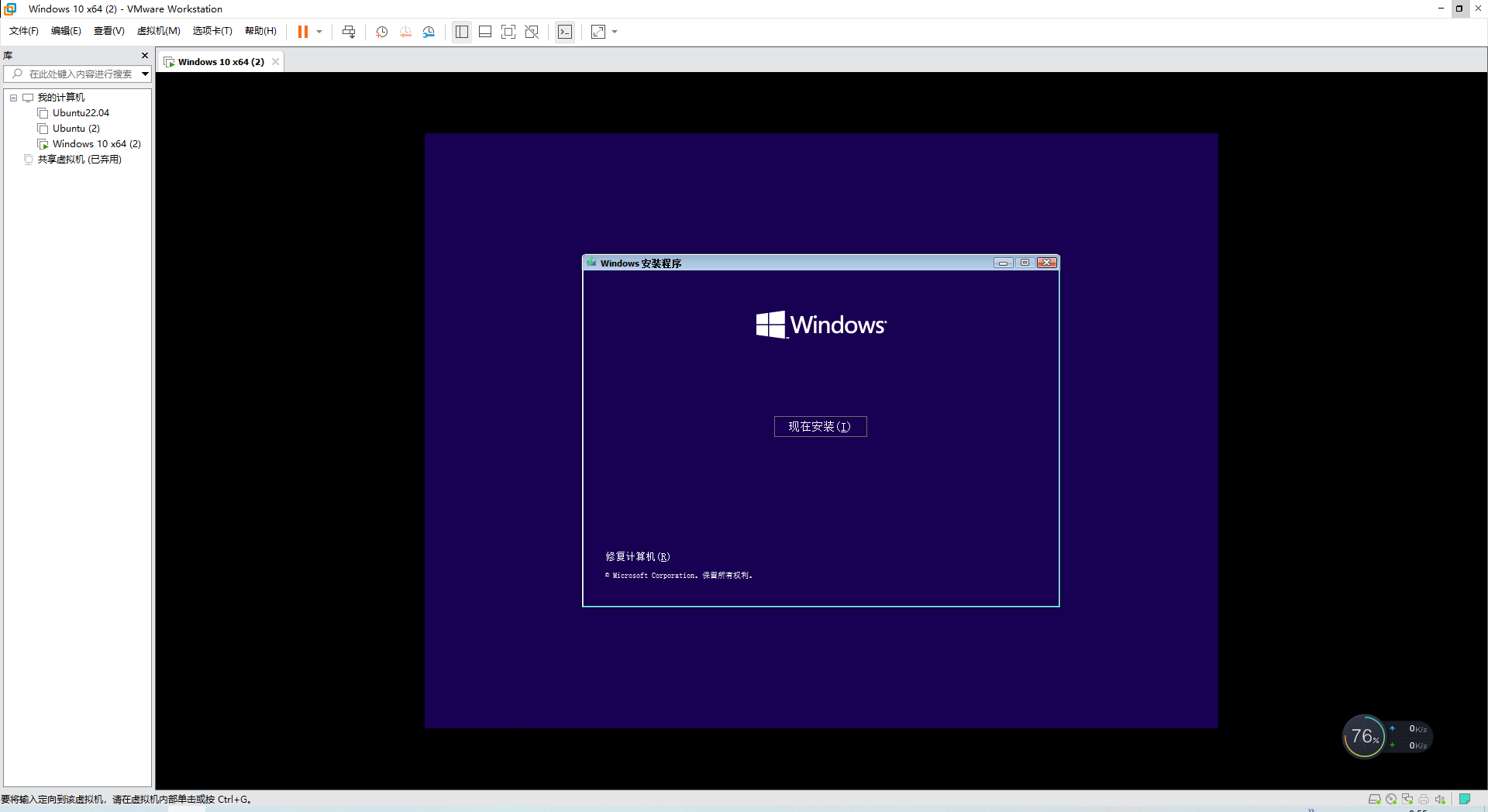Toggle the console view icon

(x=565, y=32)
